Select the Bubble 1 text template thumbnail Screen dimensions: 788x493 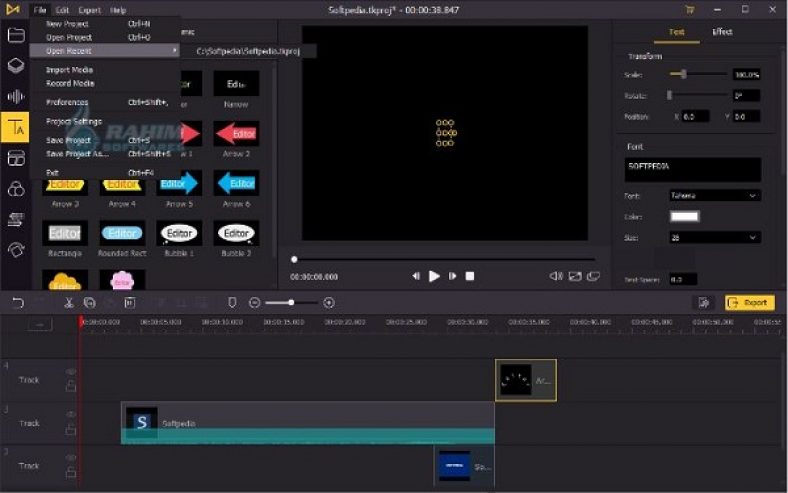coord(179,233)
